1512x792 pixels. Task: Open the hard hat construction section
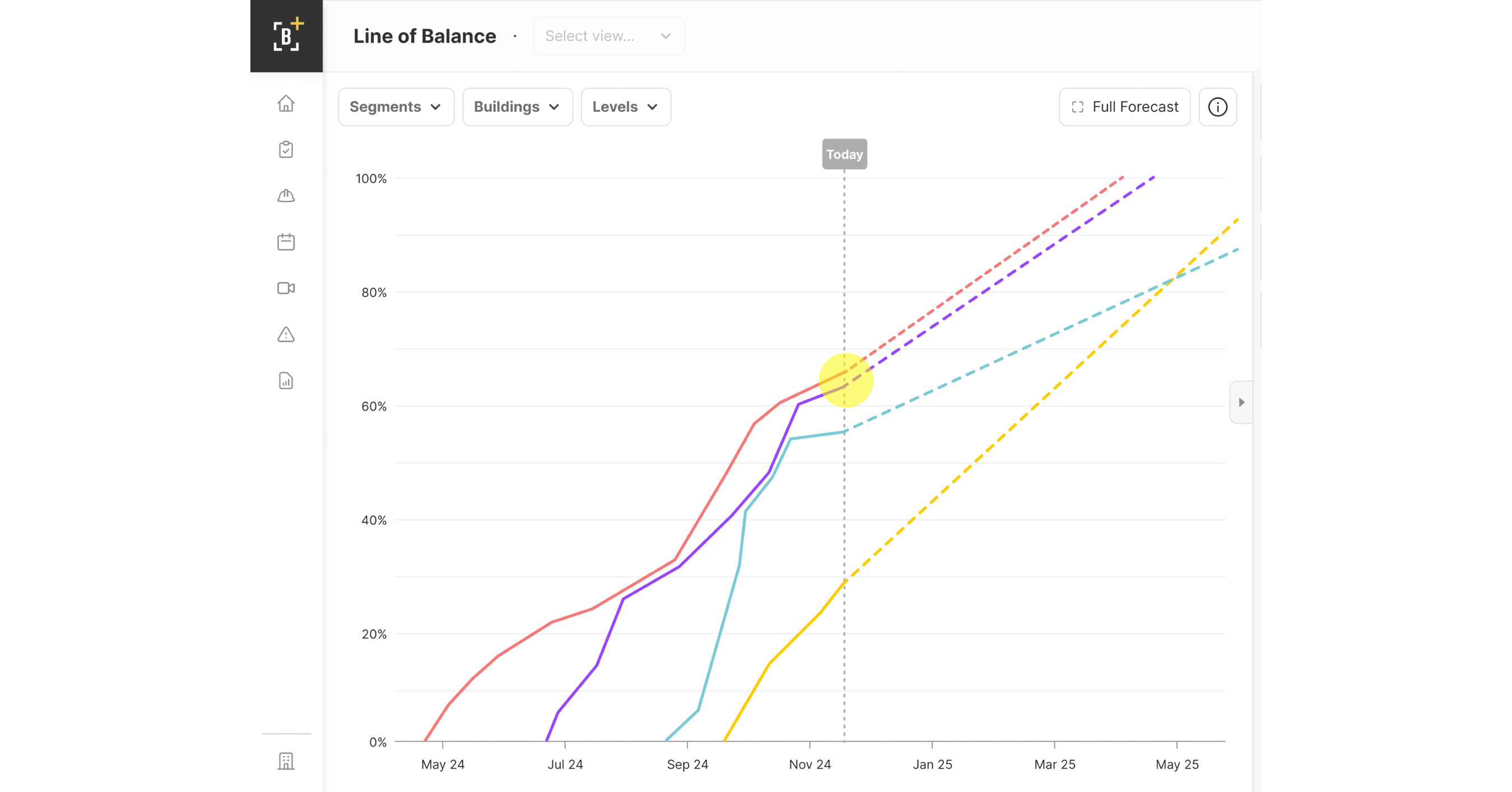(286, 195)
